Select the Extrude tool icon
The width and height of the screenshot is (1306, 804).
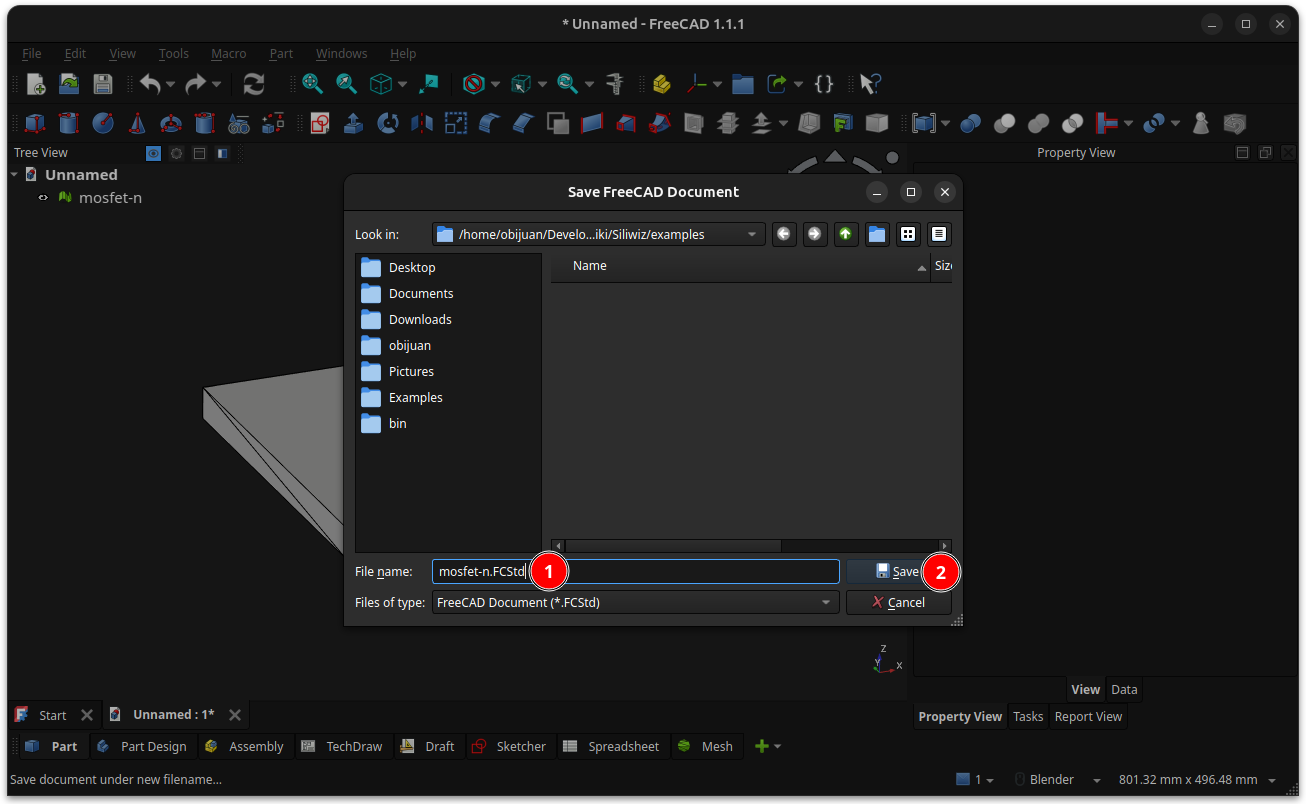click(353, 123)
